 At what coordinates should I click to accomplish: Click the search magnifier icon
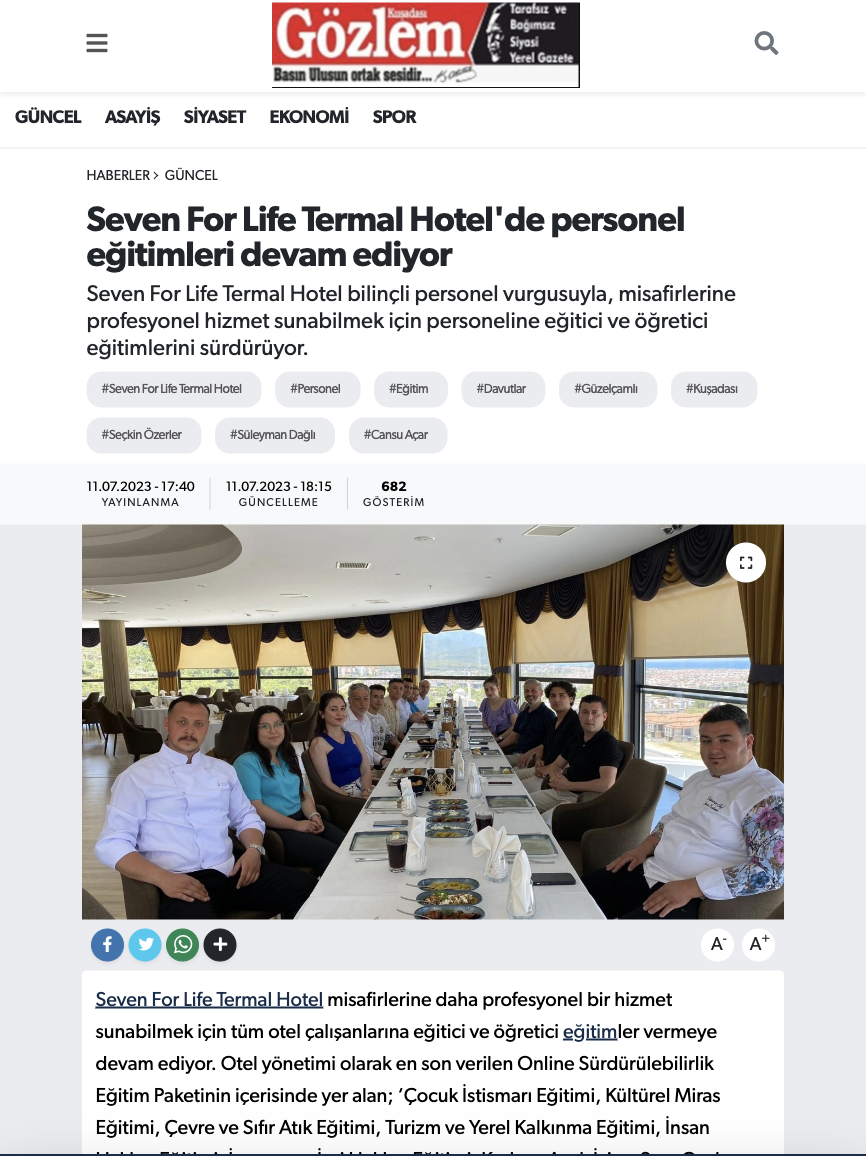(767, 43)
